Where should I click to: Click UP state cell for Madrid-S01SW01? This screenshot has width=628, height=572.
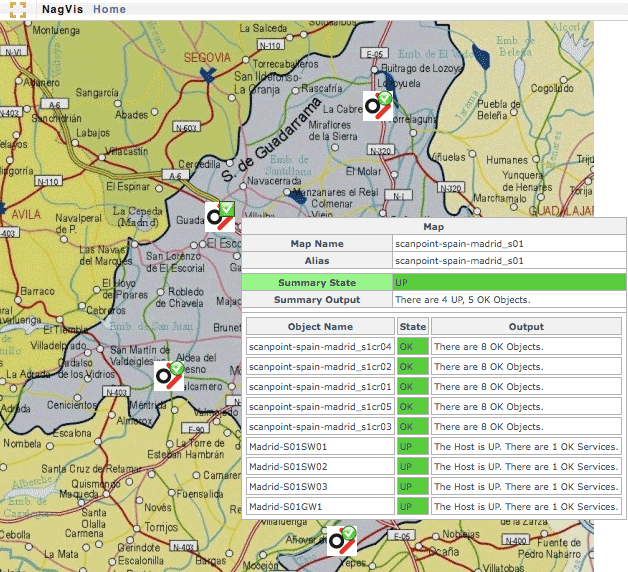pyautogui.click(x=413, y=447)
